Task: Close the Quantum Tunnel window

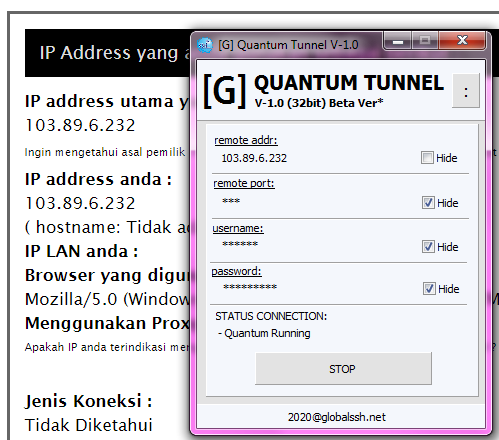Action: 462,41
